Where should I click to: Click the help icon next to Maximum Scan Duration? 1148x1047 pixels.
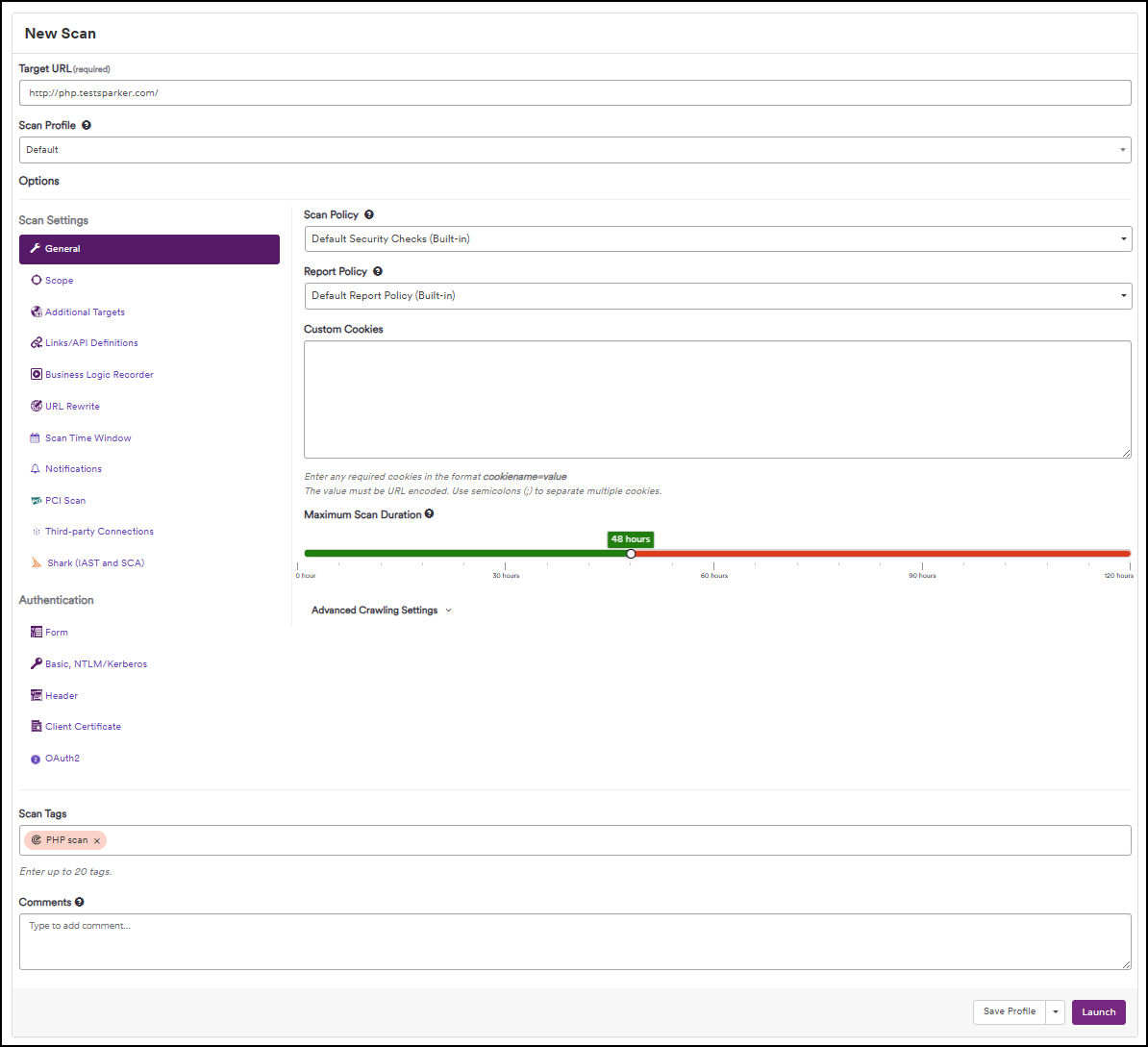[429, 514]
